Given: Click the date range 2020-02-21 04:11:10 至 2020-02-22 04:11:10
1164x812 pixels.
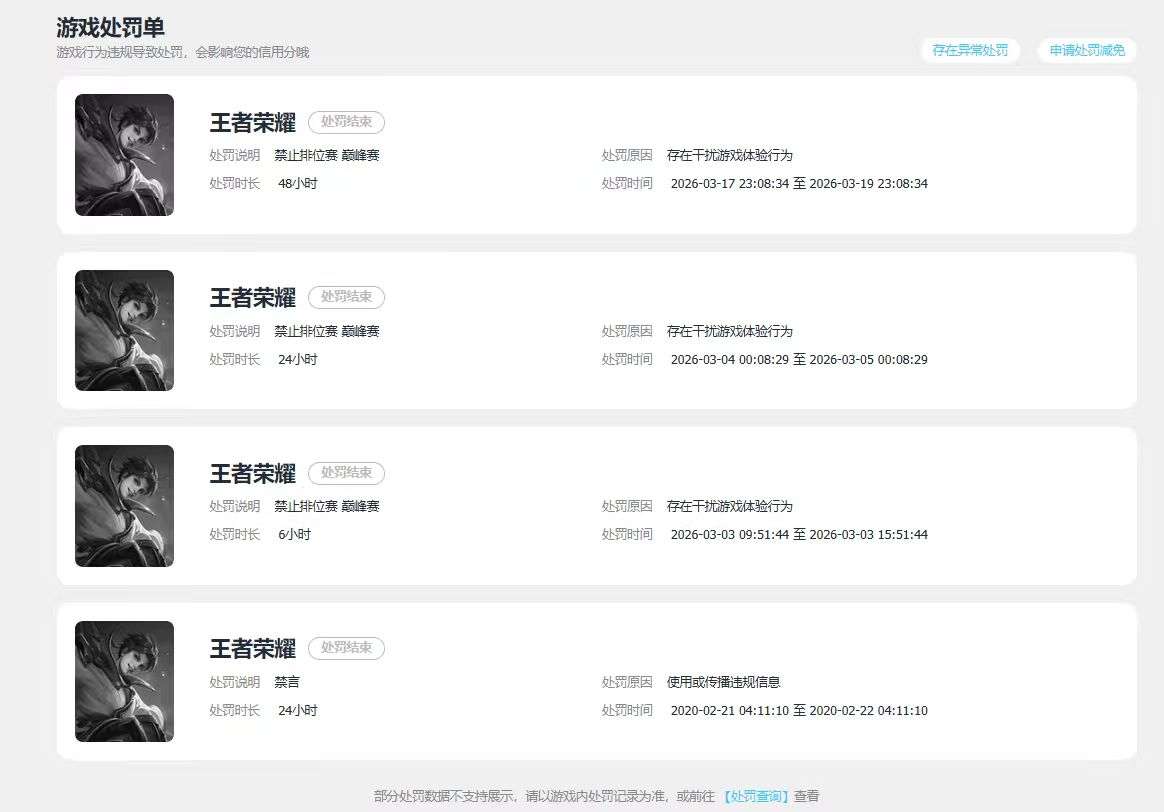Looking at the screenshot, I should click(800, 710).
